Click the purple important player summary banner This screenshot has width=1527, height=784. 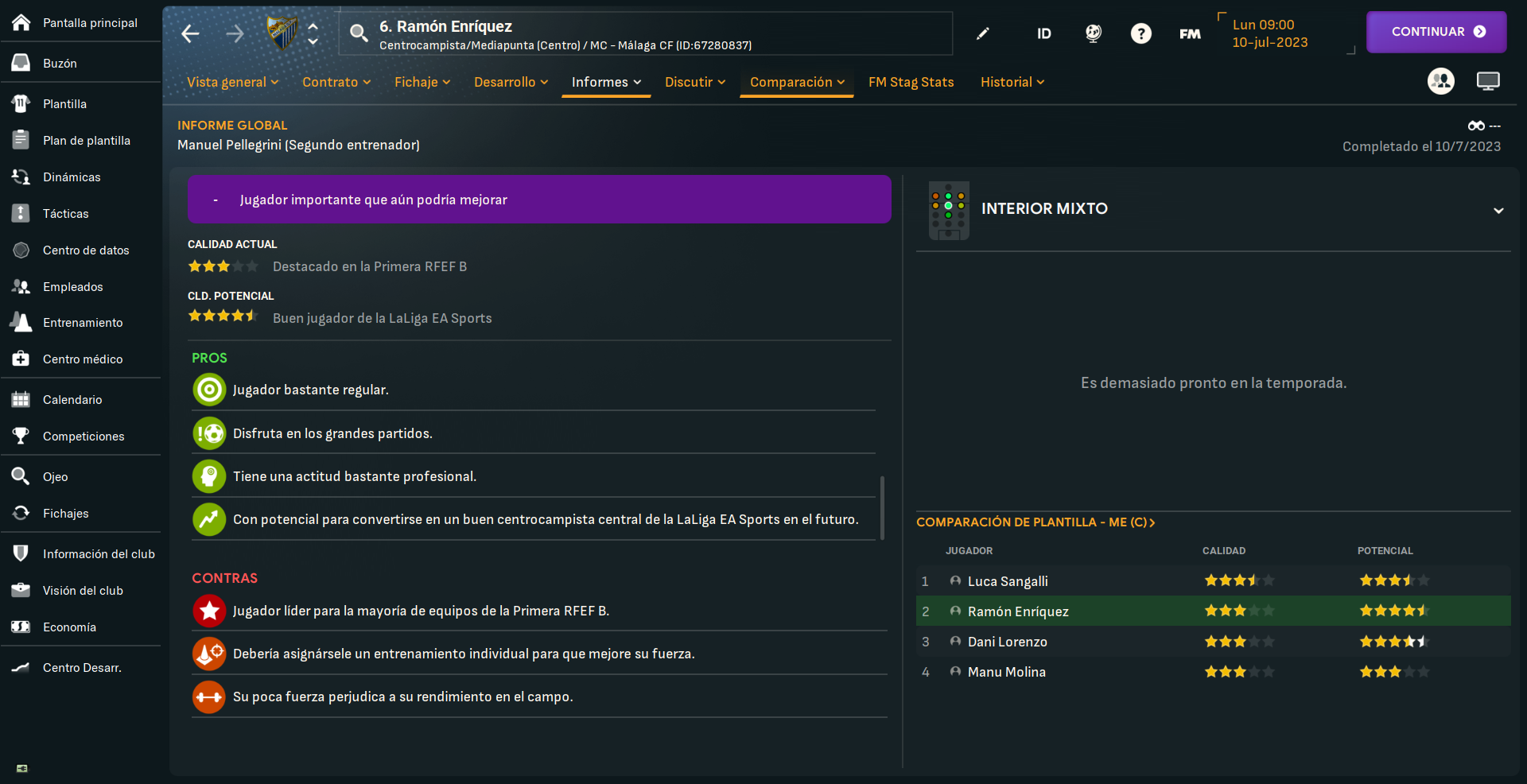tap(539, 199)
